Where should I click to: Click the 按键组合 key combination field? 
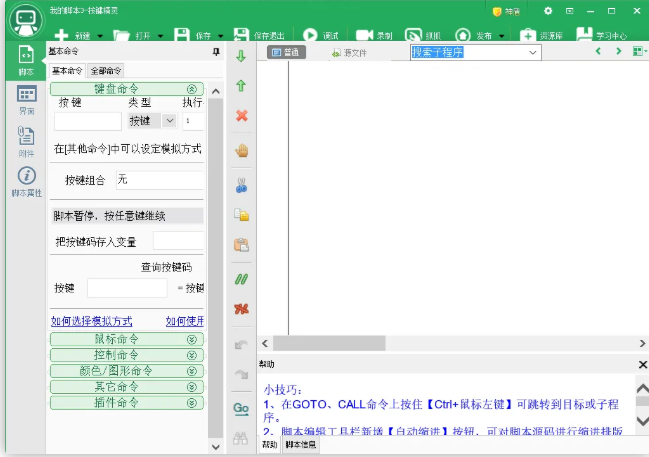point(158,181)
